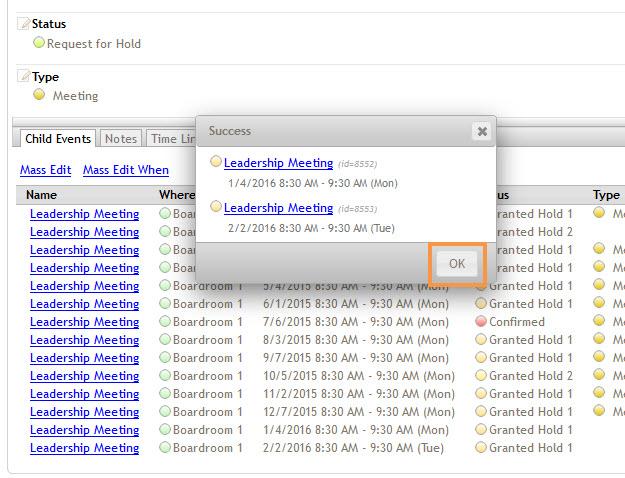Click OK in the Success dialog

pos(457,264)
